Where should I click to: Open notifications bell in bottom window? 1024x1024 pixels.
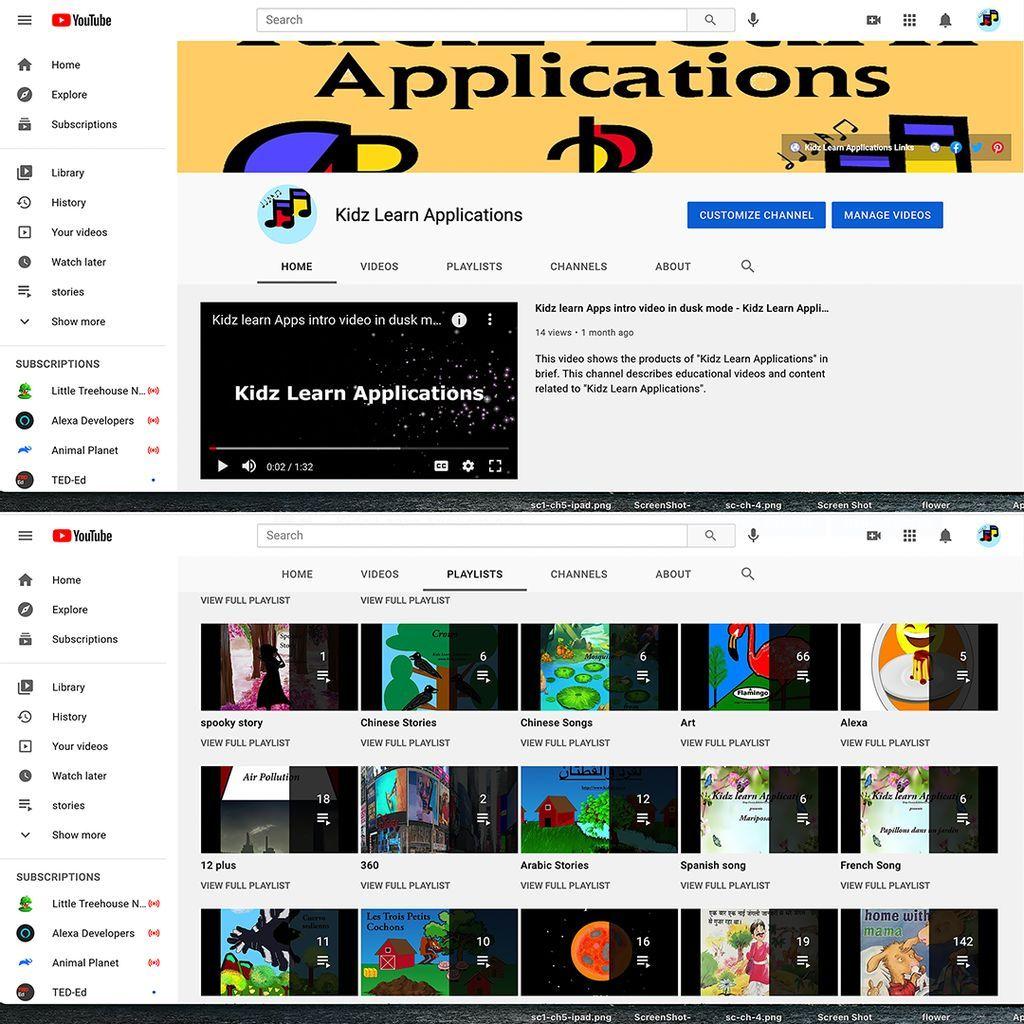(x=945, y=536)
